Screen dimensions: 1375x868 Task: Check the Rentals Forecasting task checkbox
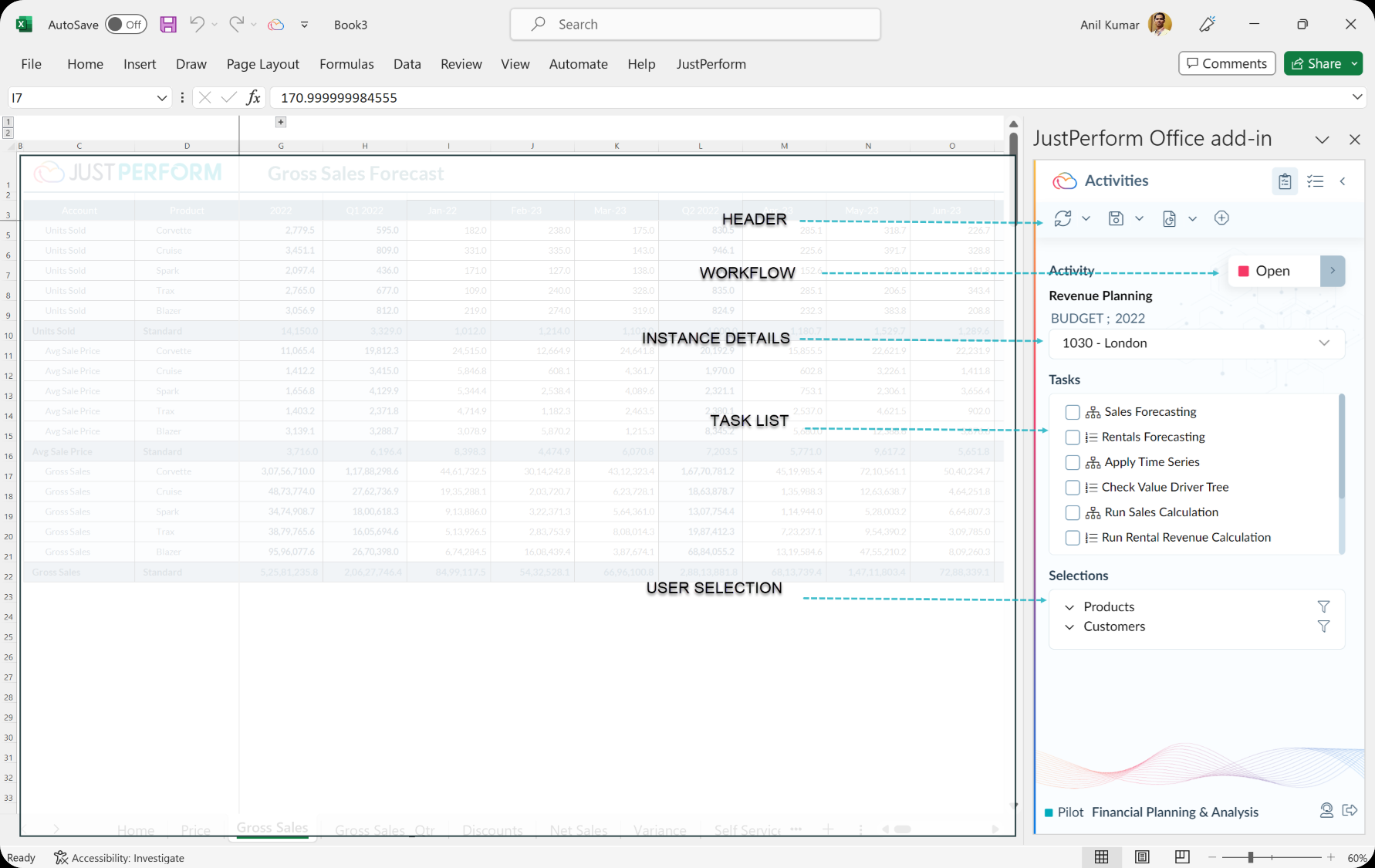coord(1073,437)
